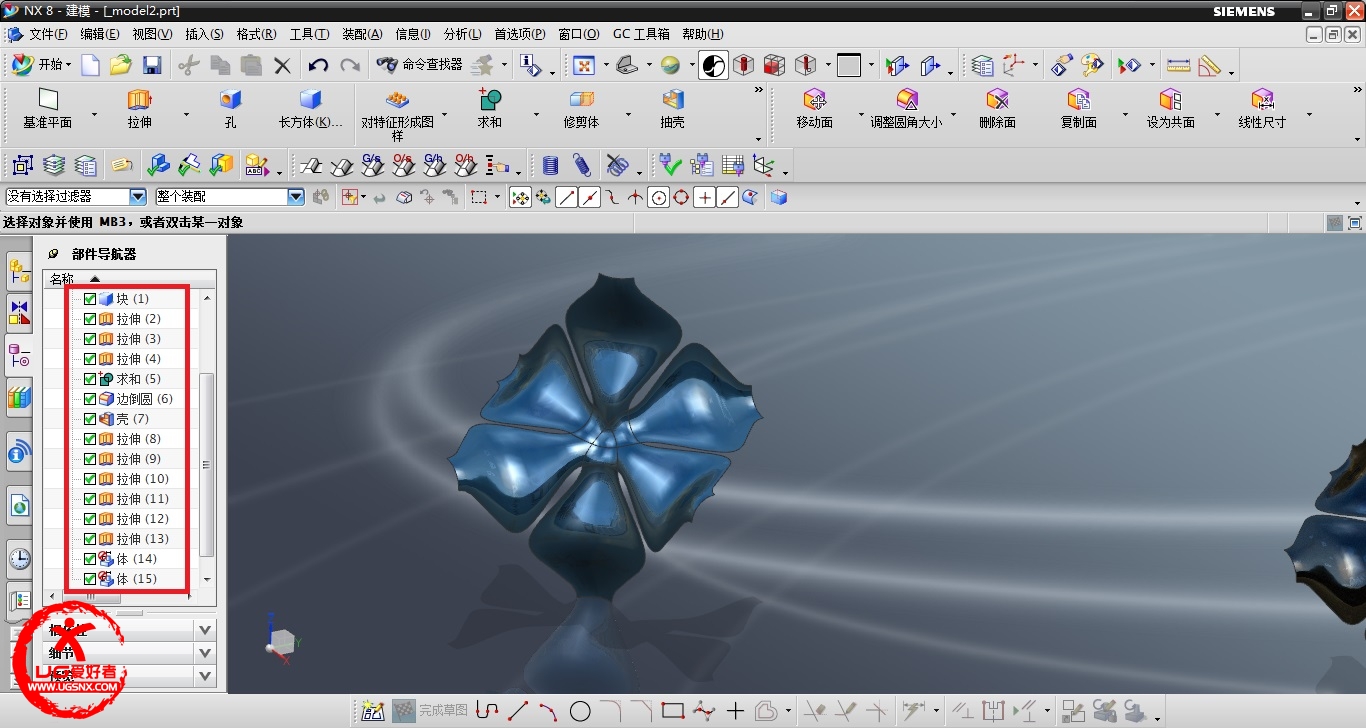This screenshot has height=728, width=1366.
Task: Click the 设为共面 make coplanar tool
Action: coord(1170,110)
